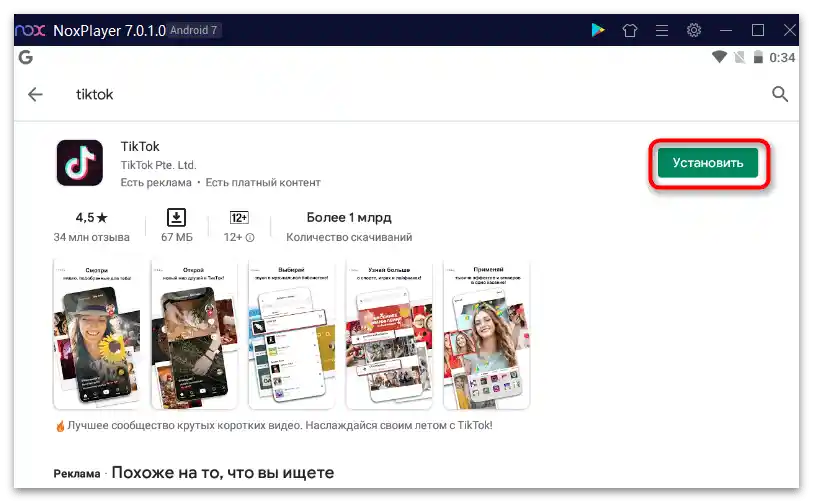Open the Узнай больше screenshot thumbnail
This screenshot has height=502, width=813.
coord(389,334)
